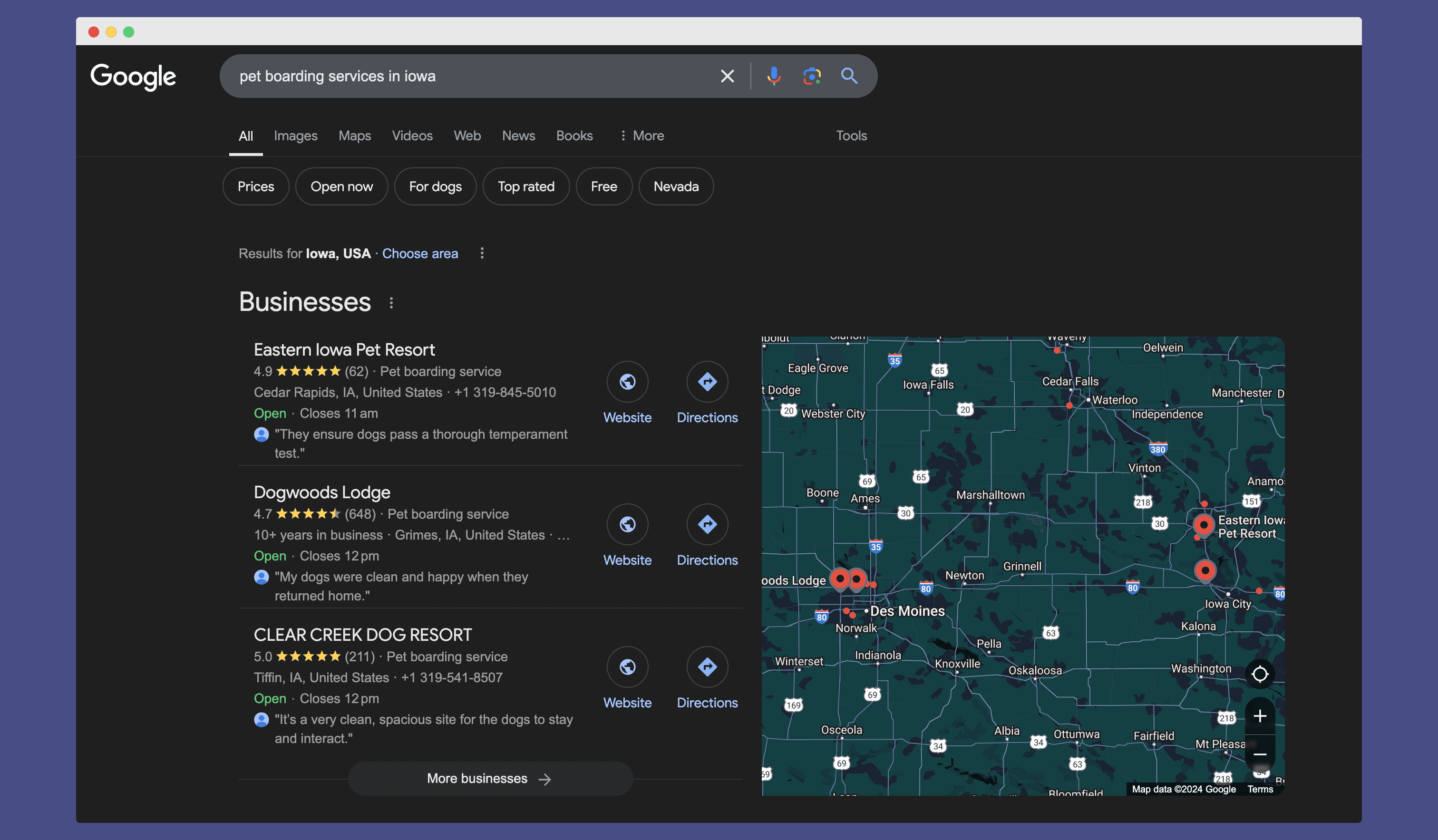This screenshot has height=840, width=1438.
Task: Submit search with the magnifying glass icon
Action: point(849,76)
